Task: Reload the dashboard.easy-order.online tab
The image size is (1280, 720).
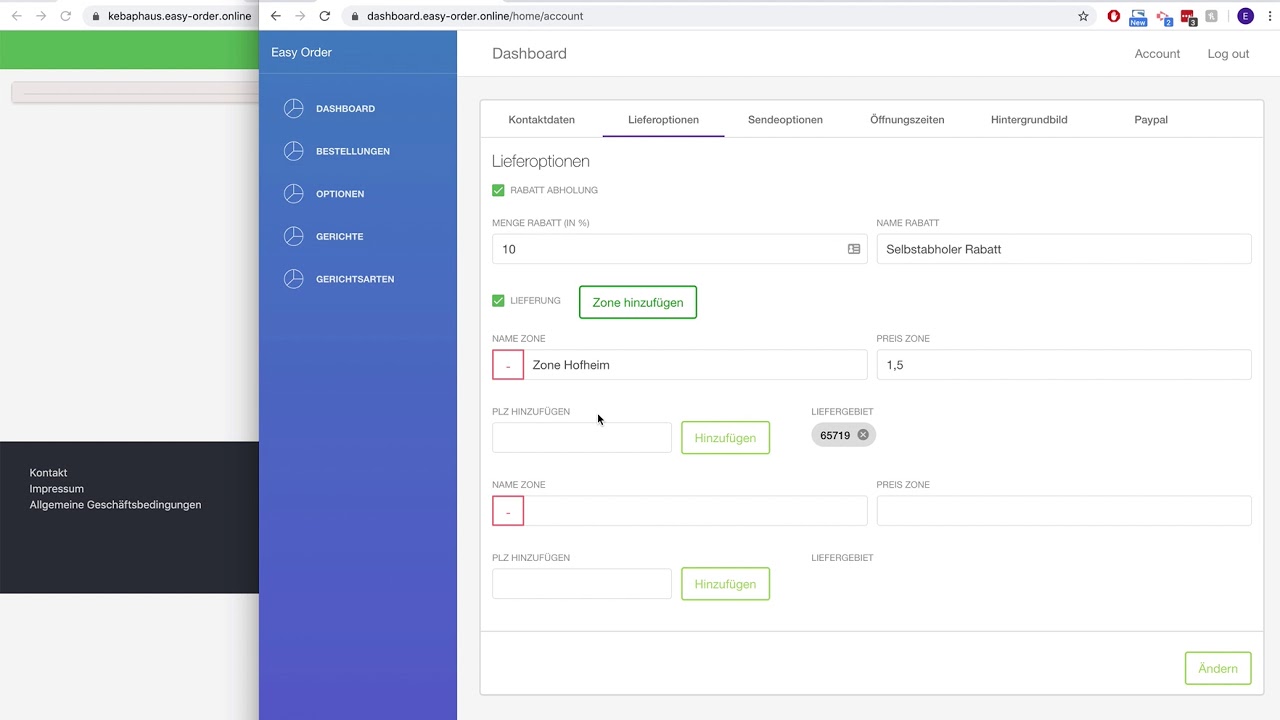Action: (324, 16)
